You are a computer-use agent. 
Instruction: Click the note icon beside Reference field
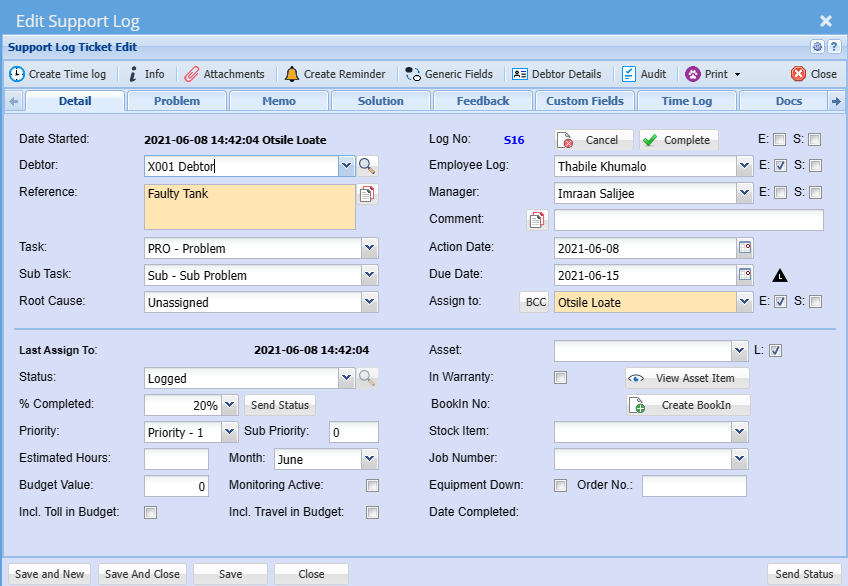[x=368, y=194]
